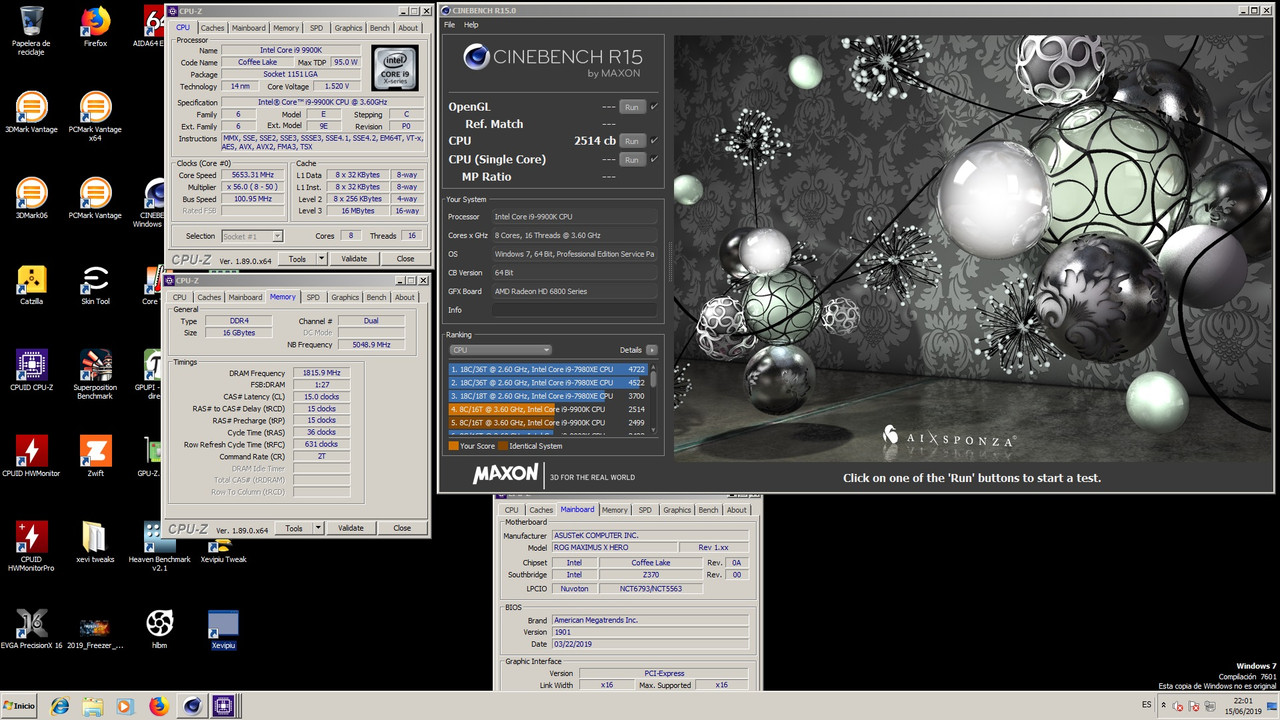The image size is (1280, 720).
Task: Toggle the CPU test checkmark
Action: [654, 141]
